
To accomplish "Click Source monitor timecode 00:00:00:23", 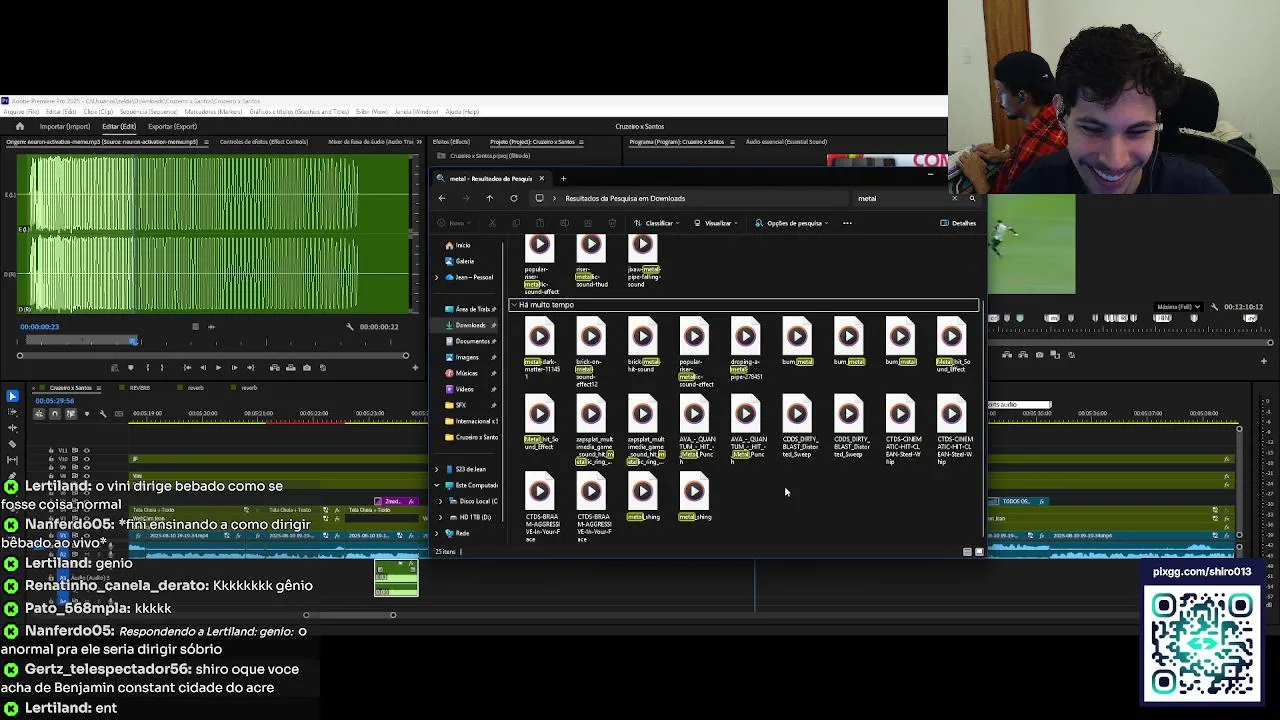I will point(39,327).
